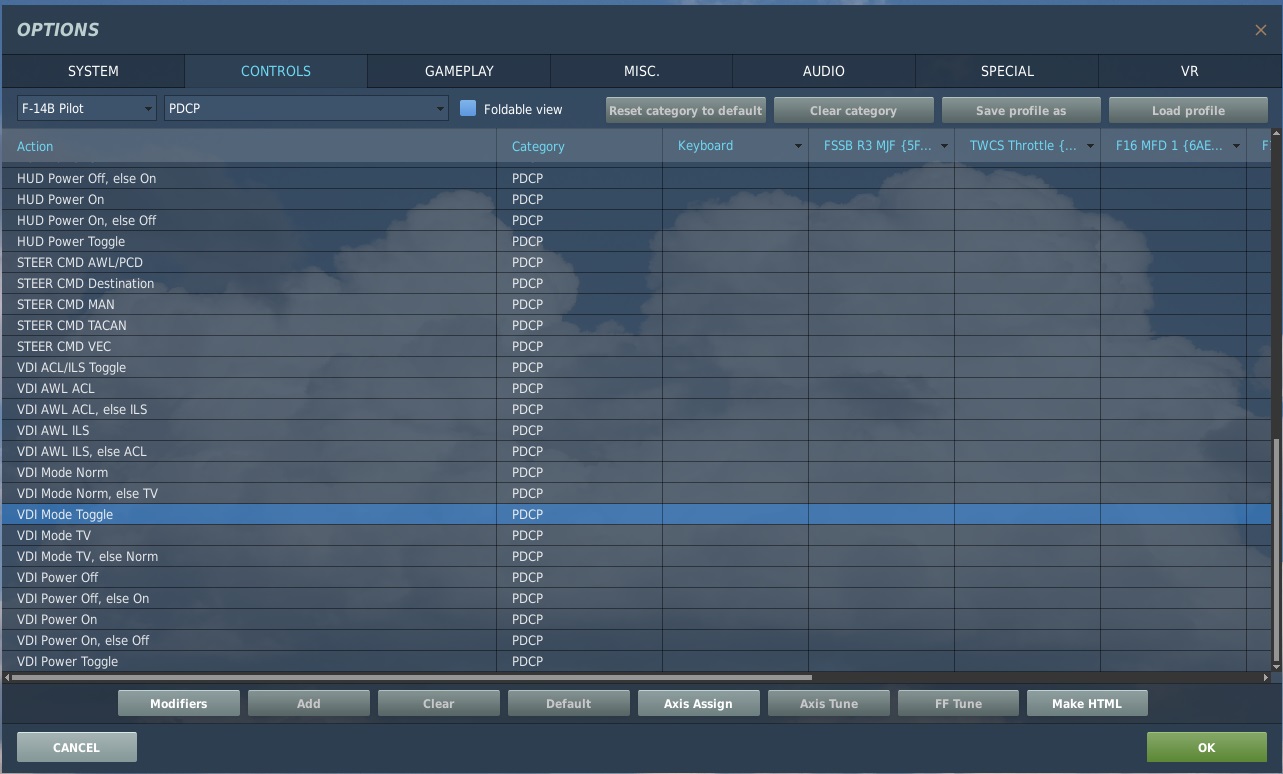1283x774 pixels.
Task: Select the HUD Power On, else Off row
Action: pos(636,220)
